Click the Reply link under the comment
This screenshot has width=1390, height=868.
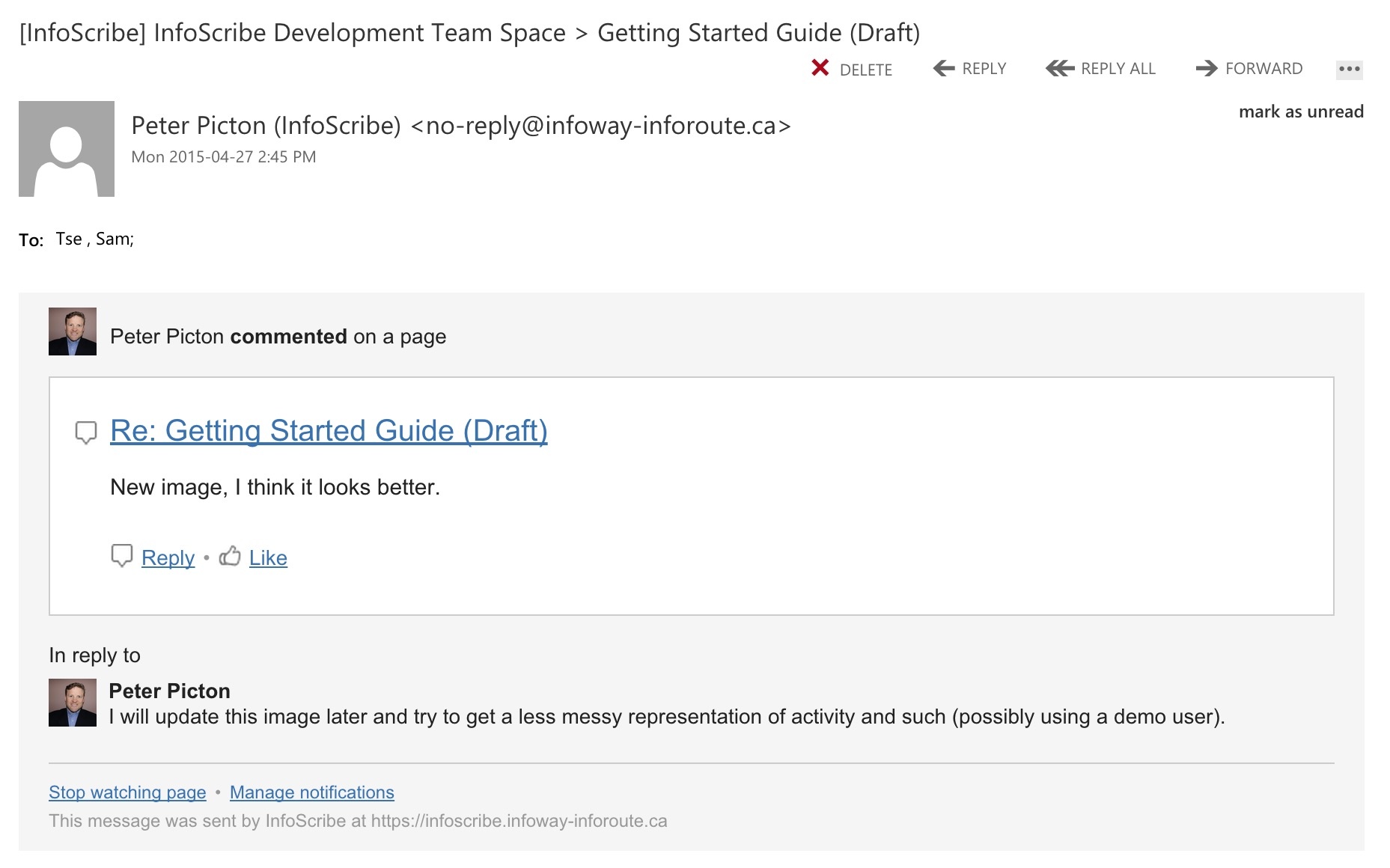tap(168, 558)
